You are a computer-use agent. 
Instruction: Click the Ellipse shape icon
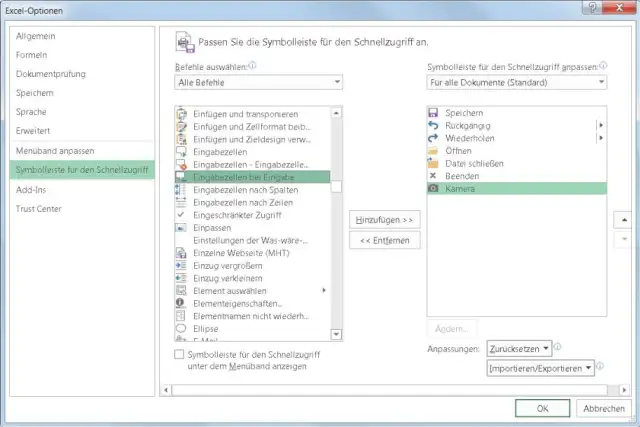point(181,329)
